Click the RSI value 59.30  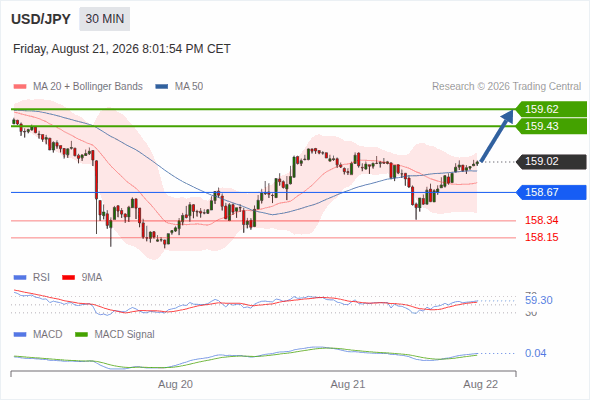(x=539, y=300)
